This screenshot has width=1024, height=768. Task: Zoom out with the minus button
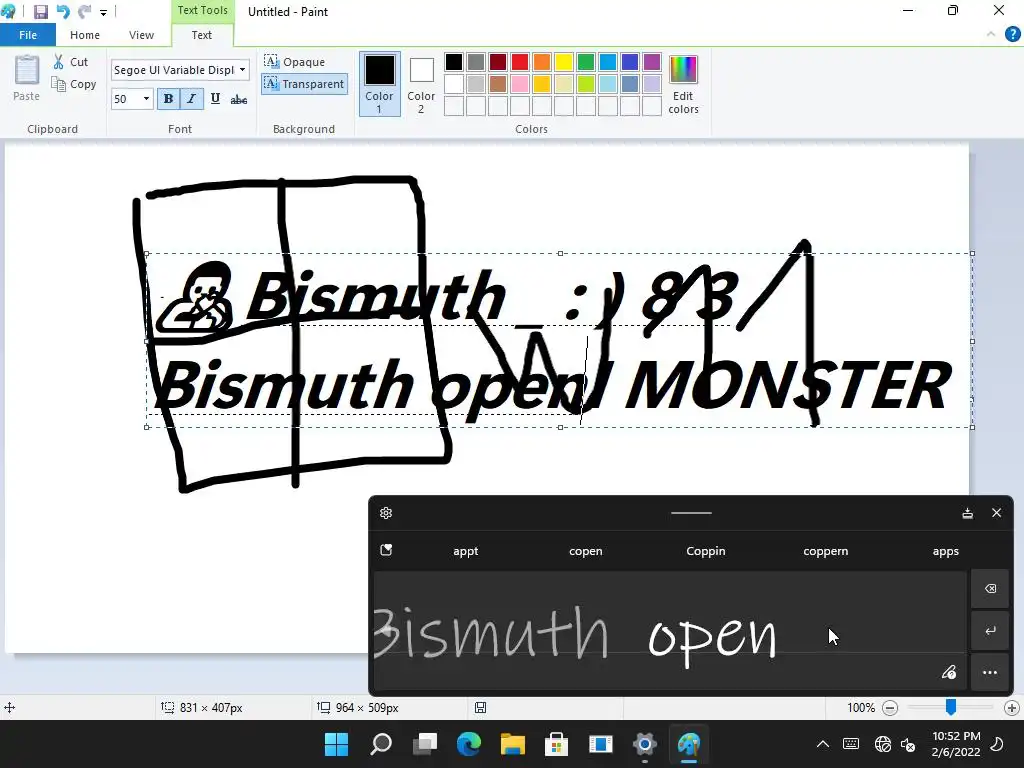tap(889, 708)
